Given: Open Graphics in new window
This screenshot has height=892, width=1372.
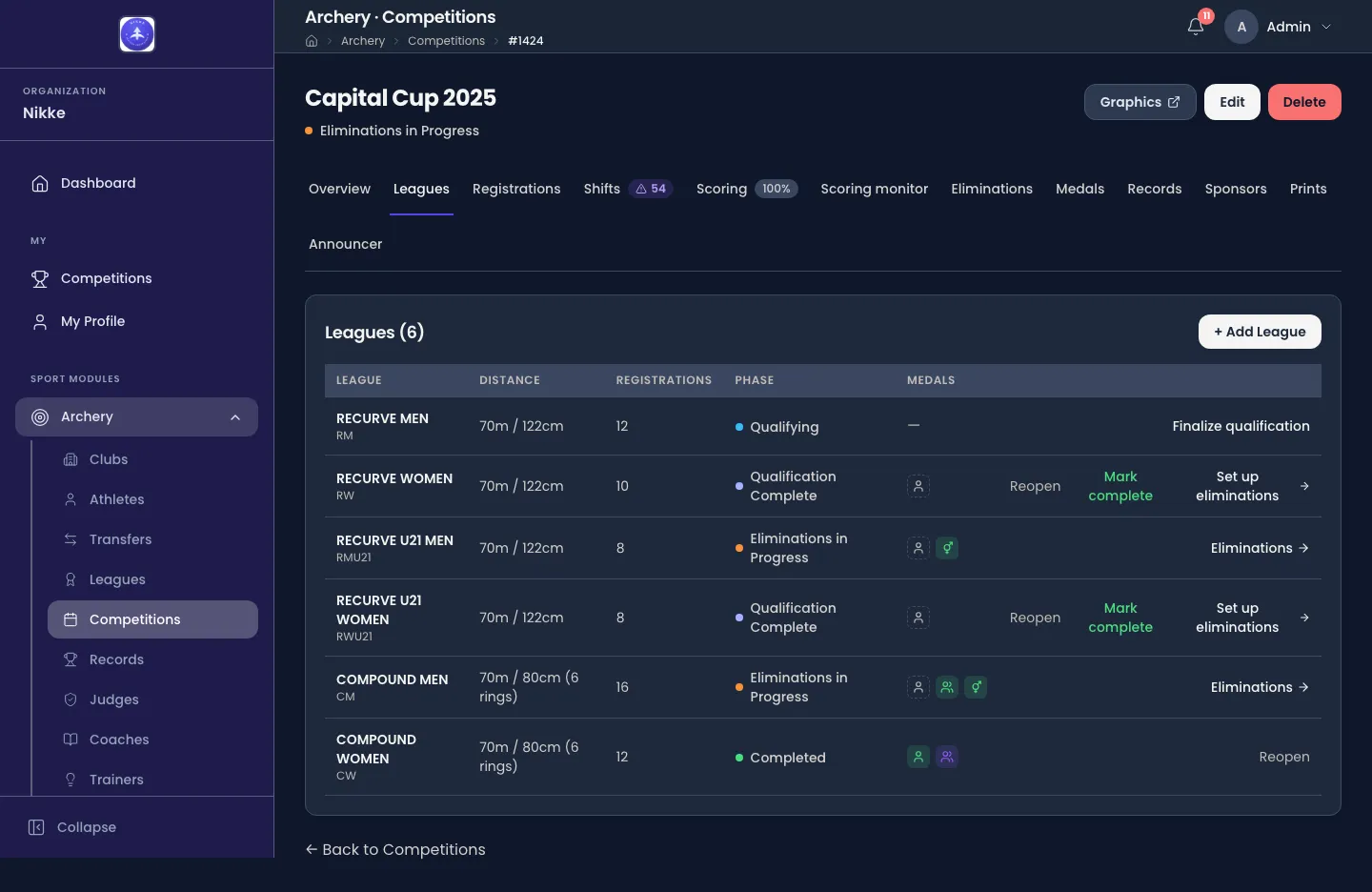Looking at the screenshot, I should (1140, 102).
